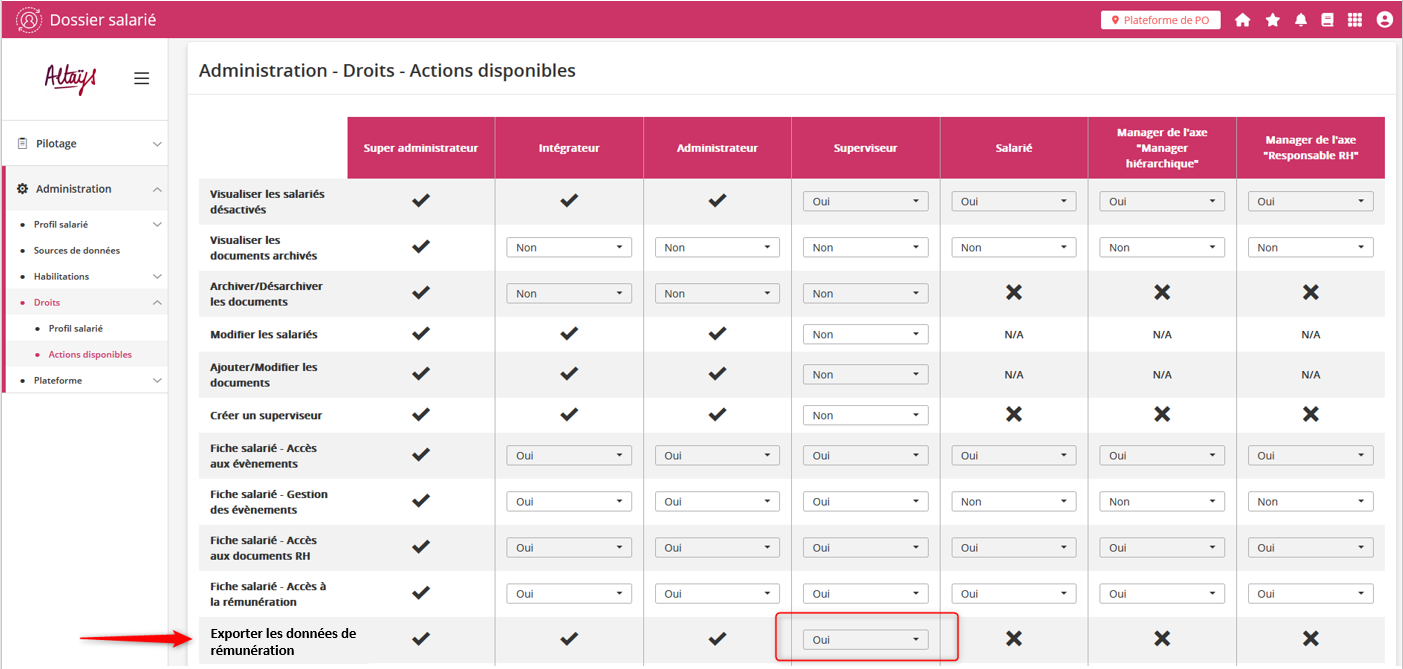The height and width of the screenshot is (669, 1403).
Task: Open Superviseur dropdown for Exporter les données de rémunération
Action: [x=865, y=640]
